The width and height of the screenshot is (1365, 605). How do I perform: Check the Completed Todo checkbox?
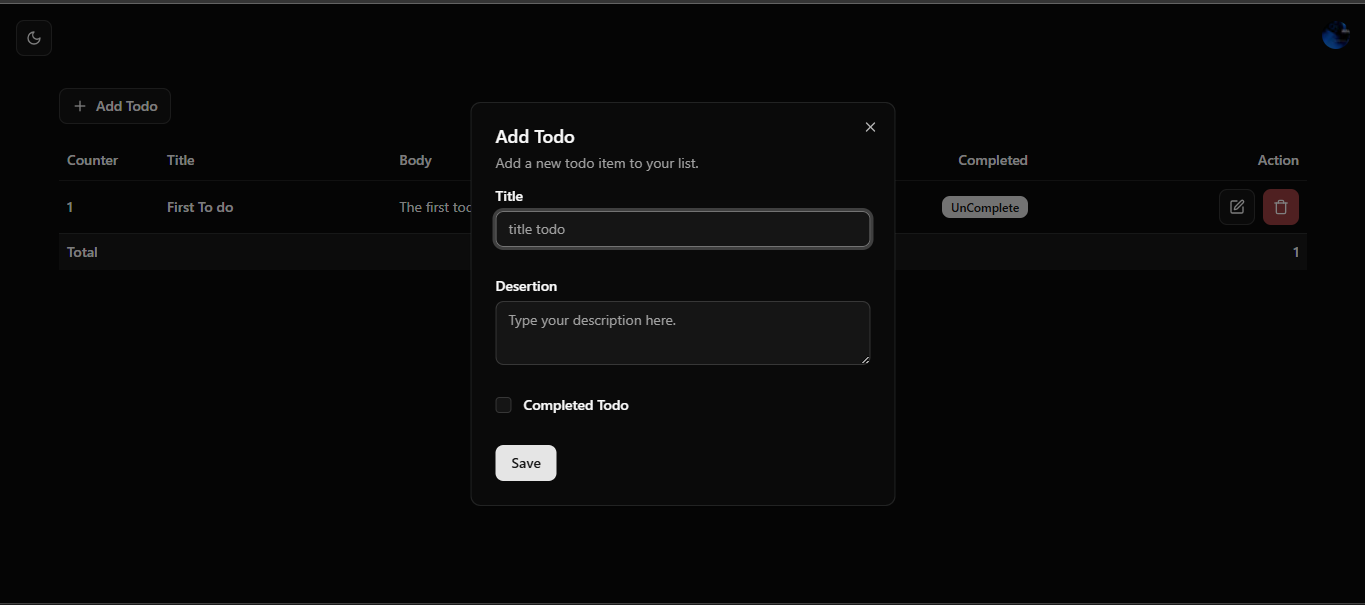pos(504,405)
